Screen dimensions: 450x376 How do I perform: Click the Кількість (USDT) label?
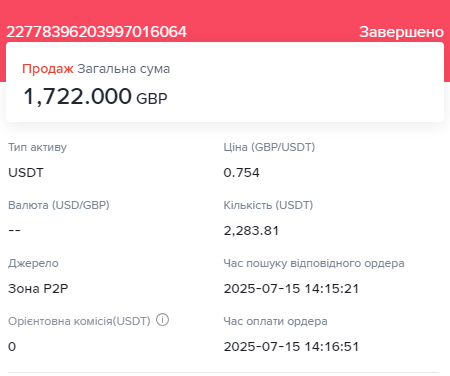pos(268,205)
